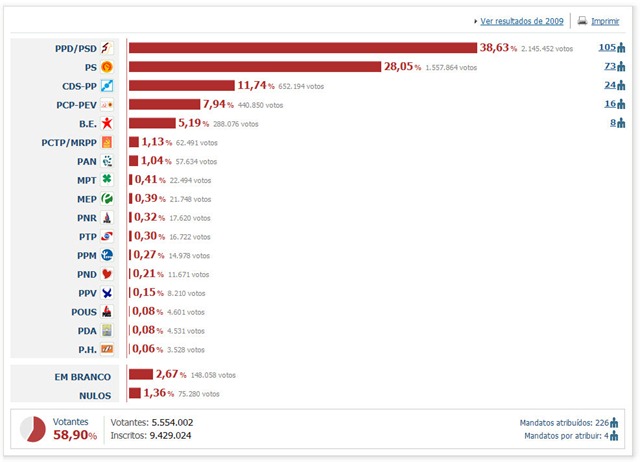
Task: Click the 38,63% percentage value
Action: coord(498,48)
